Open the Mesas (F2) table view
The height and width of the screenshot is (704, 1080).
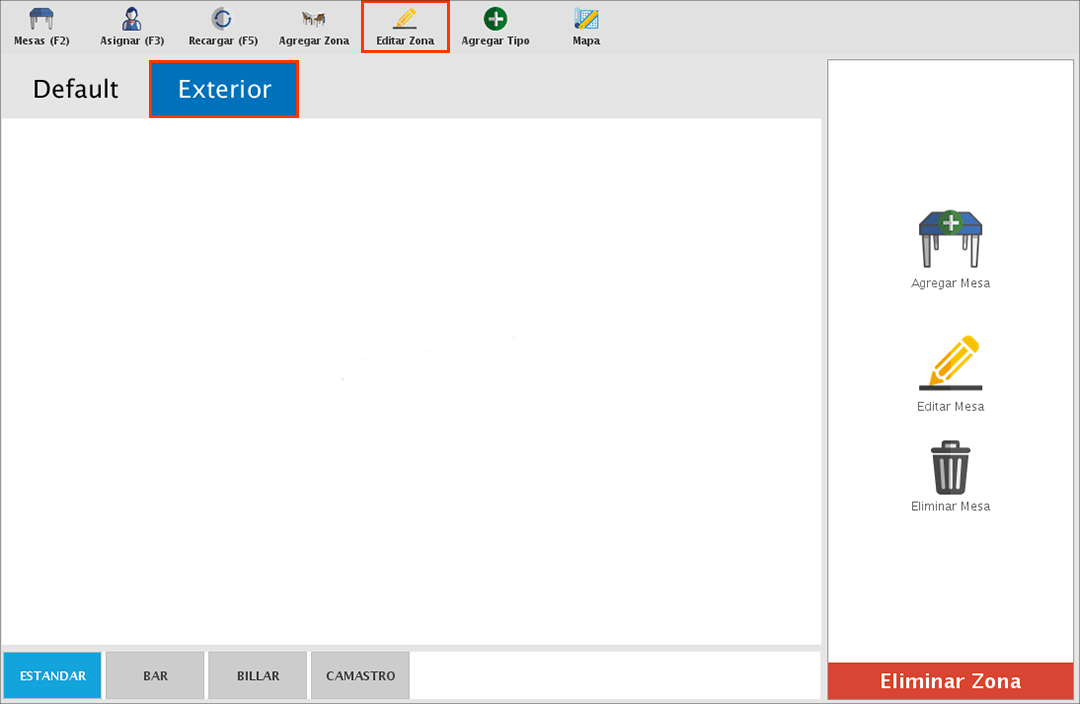(41, 20)
